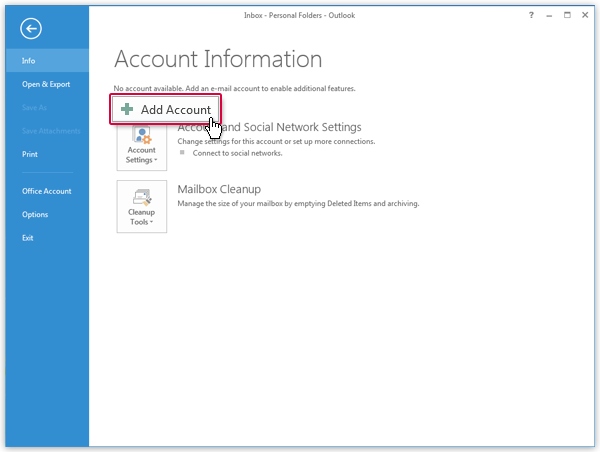The image size is (600, 452).
Task: Close the Outlook window
Action: click(585, 15)
